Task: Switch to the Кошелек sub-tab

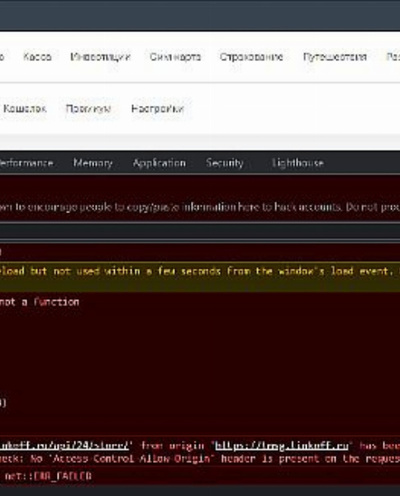Action: tap(25, 109)
